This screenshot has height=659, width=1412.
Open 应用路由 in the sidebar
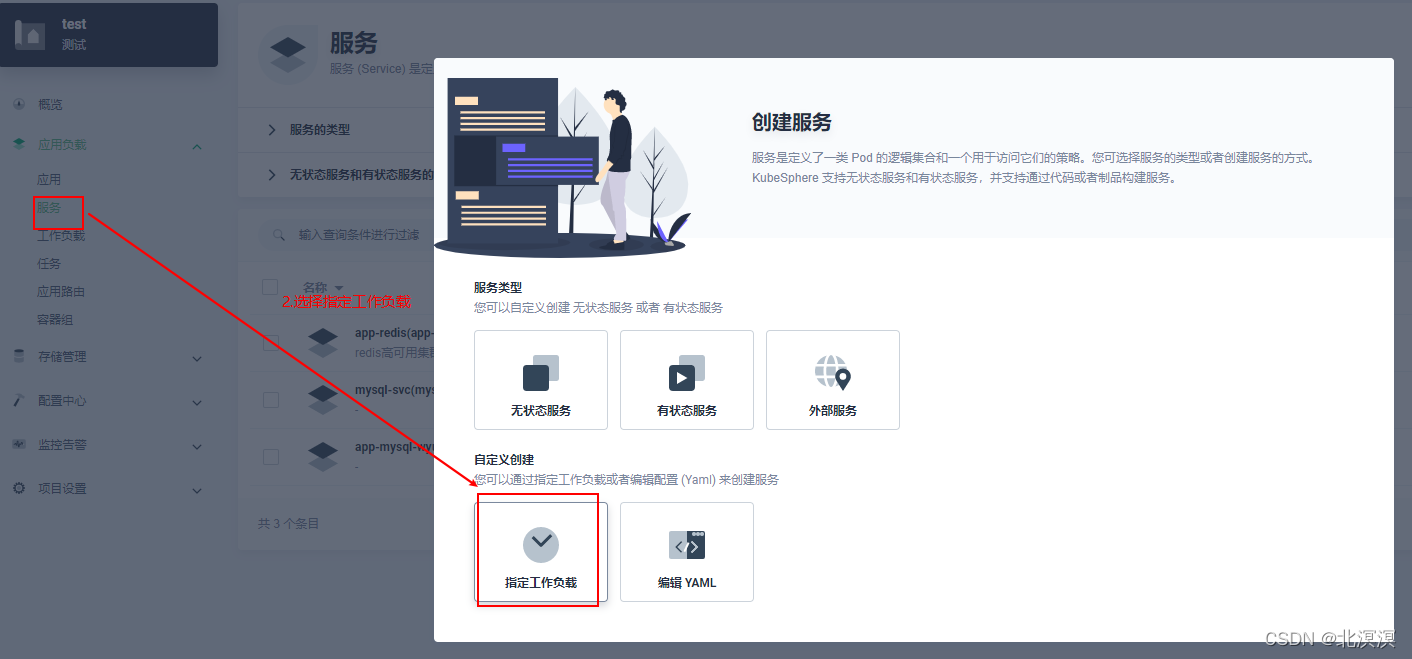point(61,292)
